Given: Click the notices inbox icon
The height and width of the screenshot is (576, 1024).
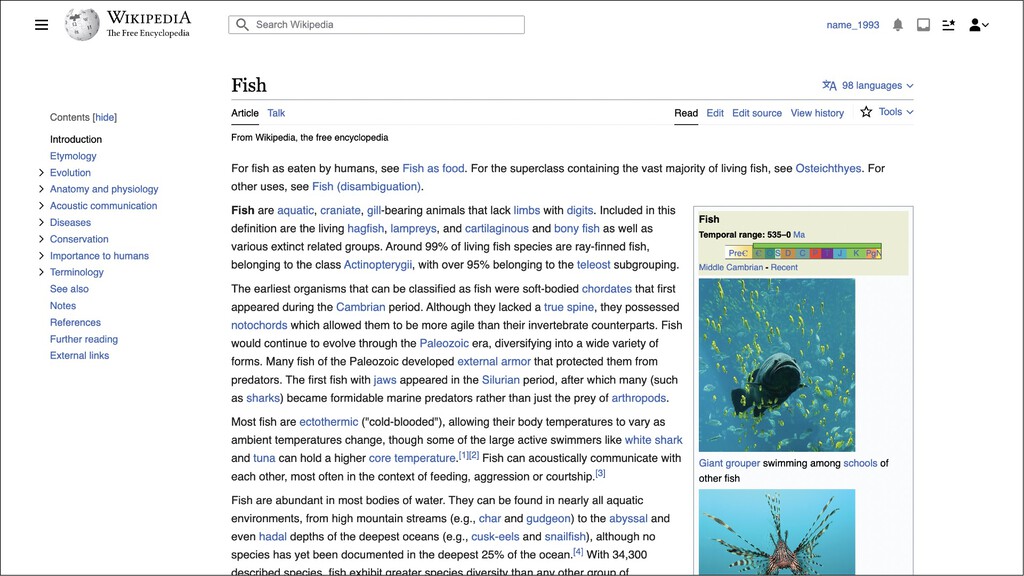Looking at the screenshot, I should (x=923, y=24).
